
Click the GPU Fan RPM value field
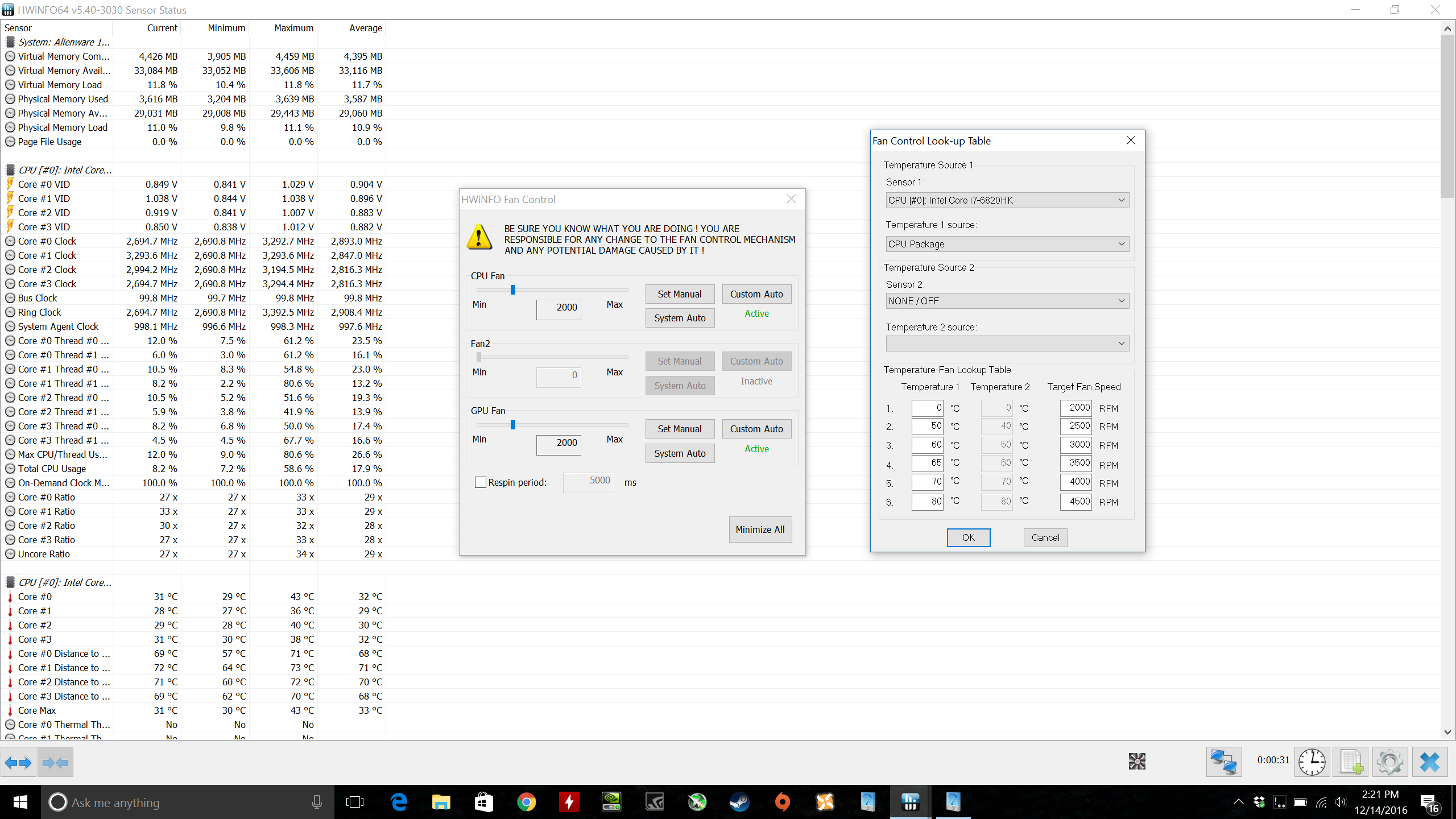559,444
